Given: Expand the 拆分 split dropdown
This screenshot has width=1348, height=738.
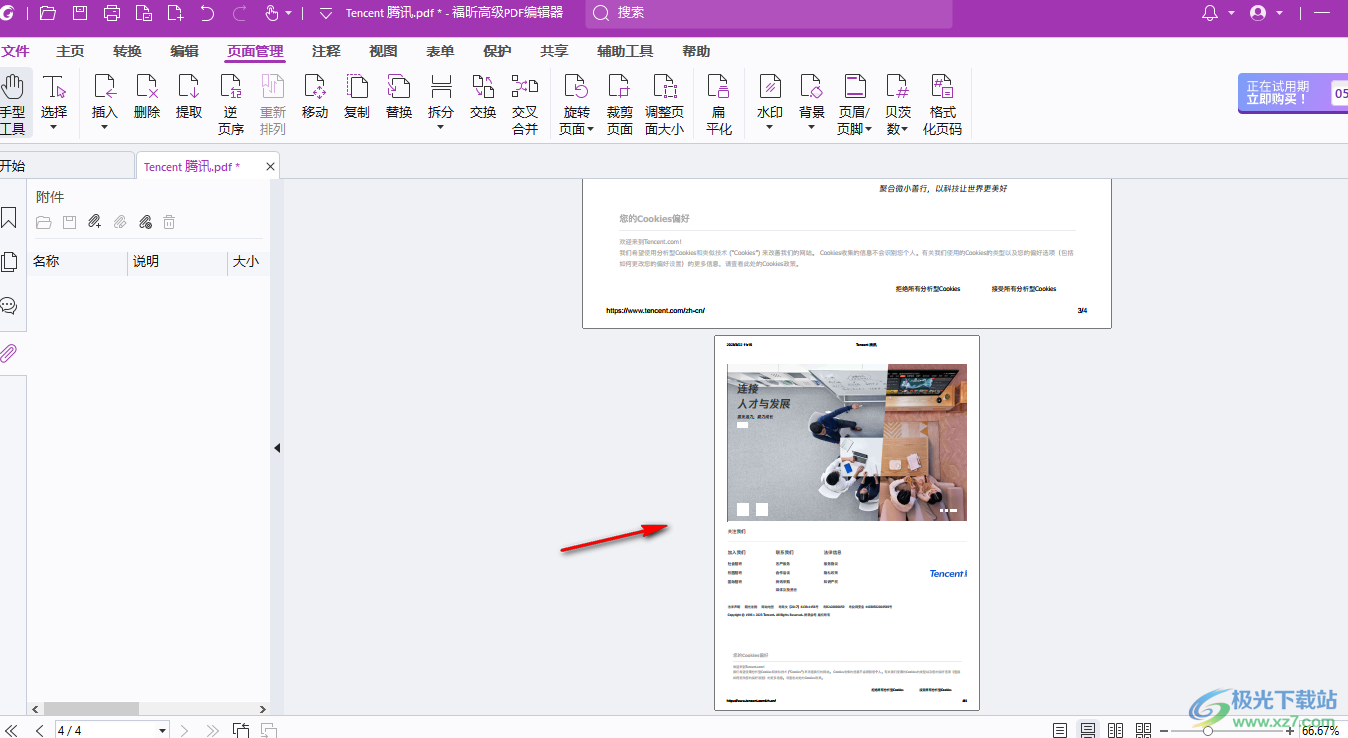Looking at the screenshot, I should 441,128.
